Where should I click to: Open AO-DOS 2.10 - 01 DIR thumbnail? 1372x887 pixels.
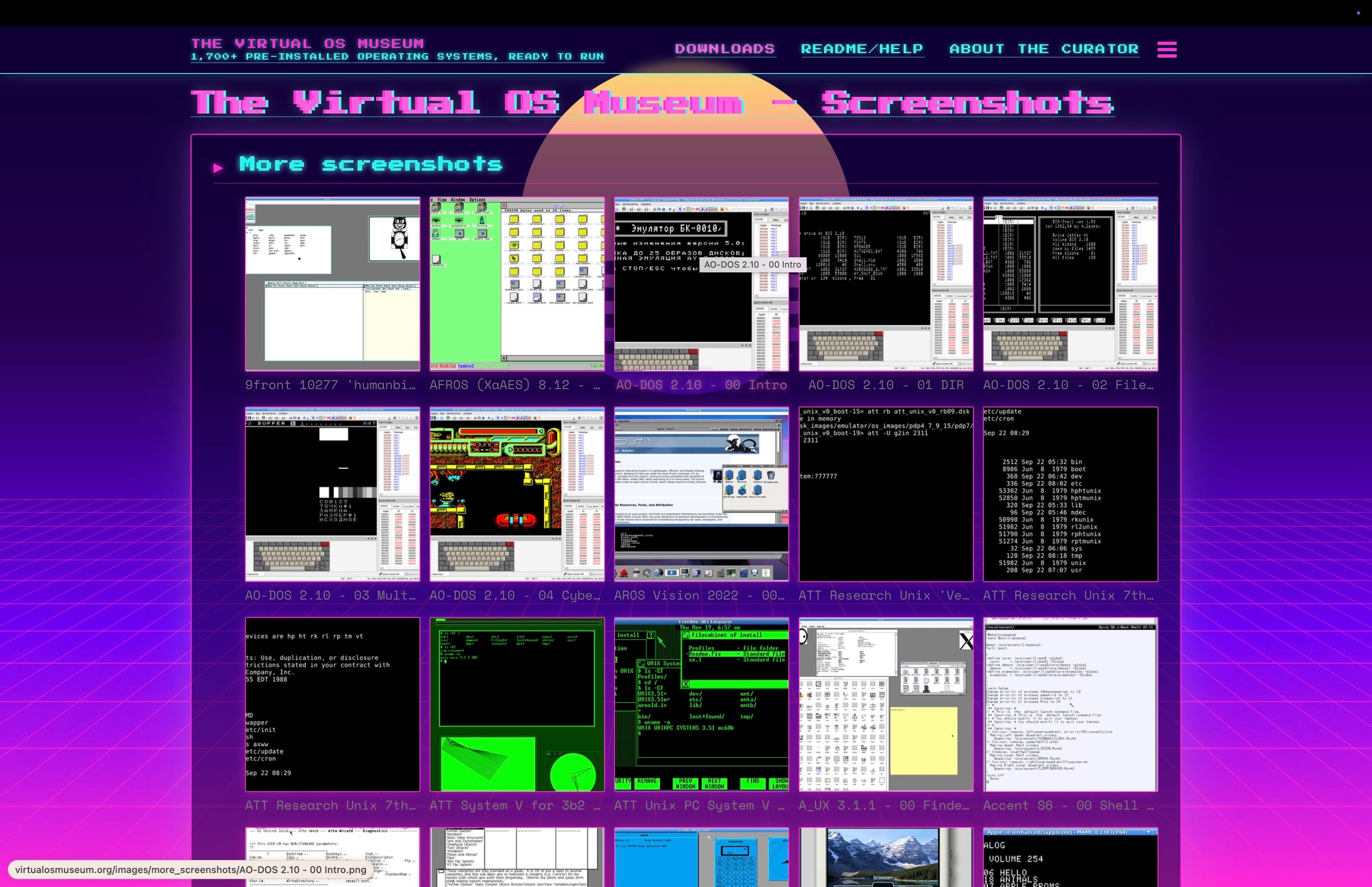[x=886, y=284]
